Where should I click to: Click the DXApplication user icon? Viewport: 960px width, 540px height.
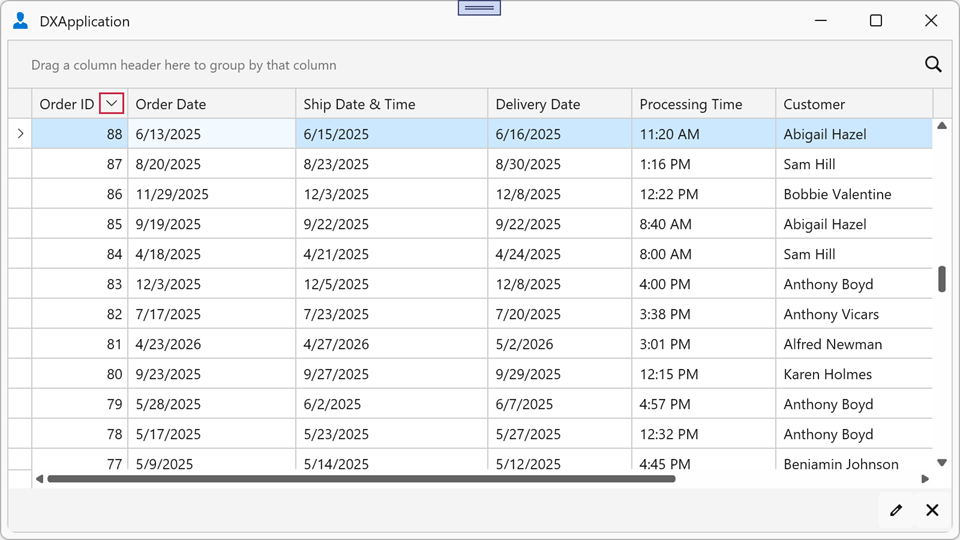click(x=20, y=21)
